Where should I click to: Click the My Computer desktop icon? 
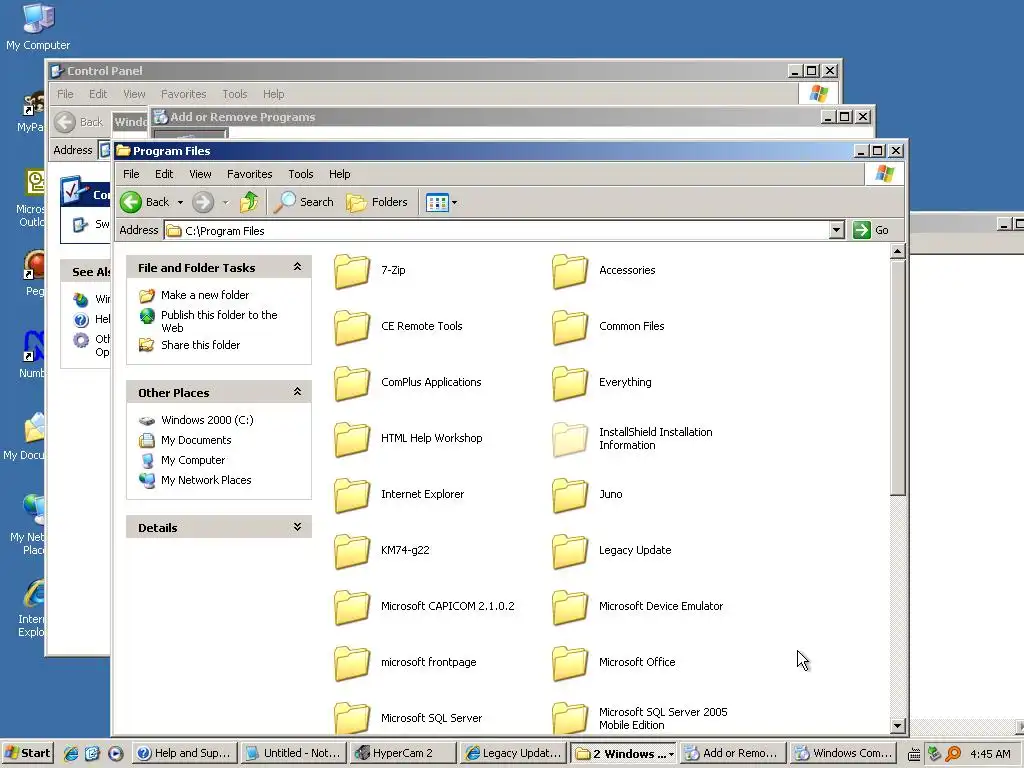click(x=38, y=26)
